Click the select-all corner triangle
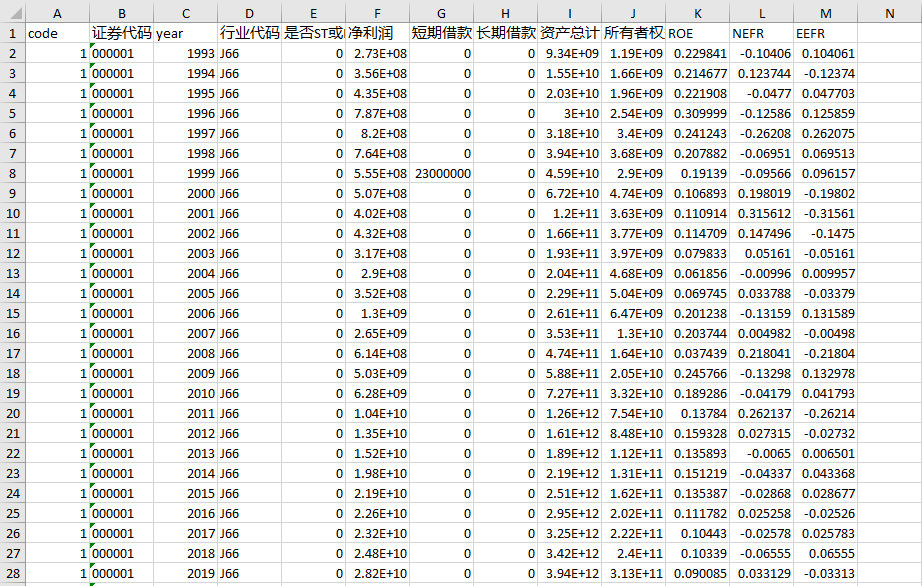This screenshot has height=586, width=922. pos(14,13)
